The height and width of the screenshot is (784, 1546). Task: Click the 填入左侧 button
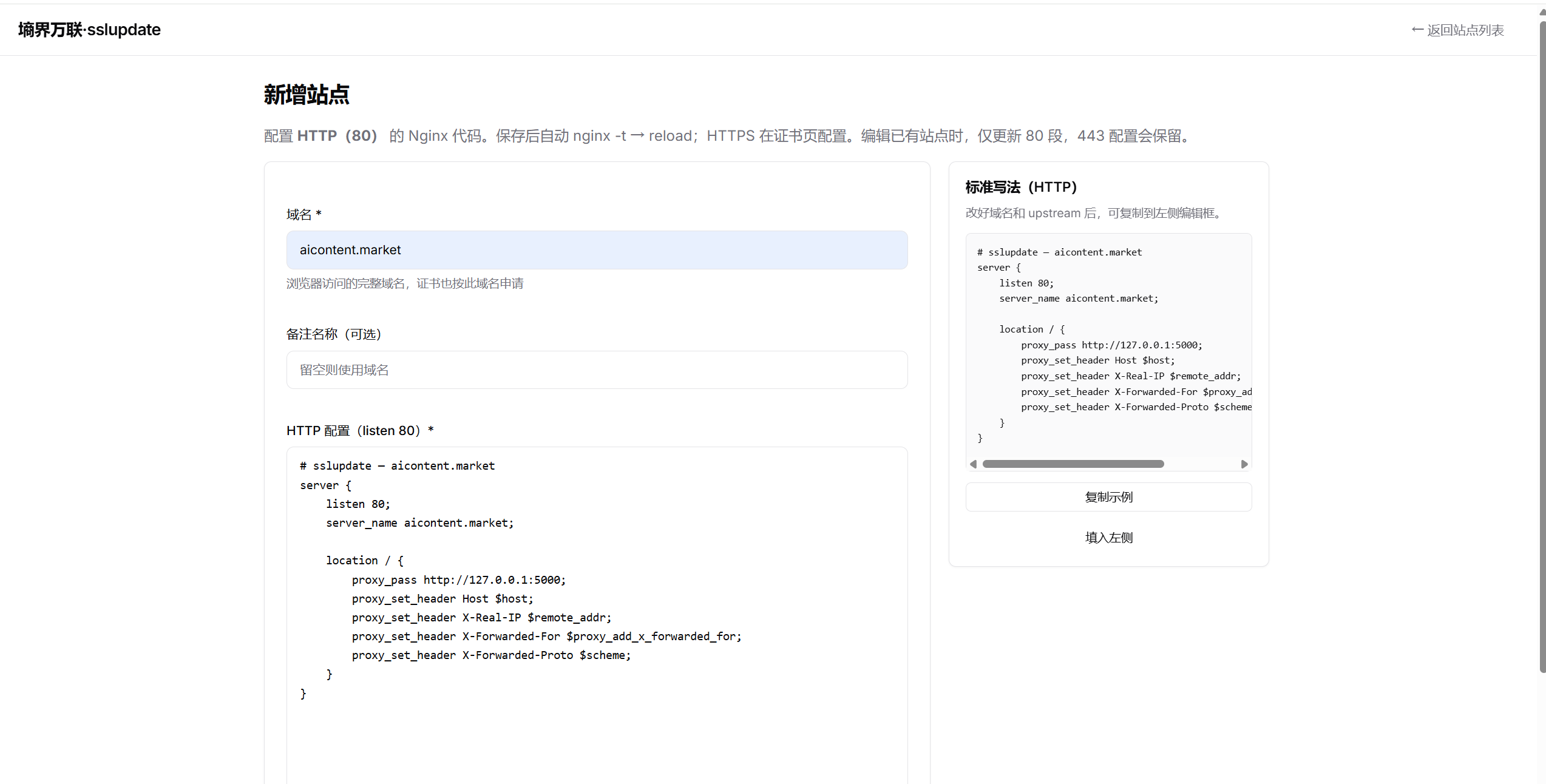point(1108,538)
